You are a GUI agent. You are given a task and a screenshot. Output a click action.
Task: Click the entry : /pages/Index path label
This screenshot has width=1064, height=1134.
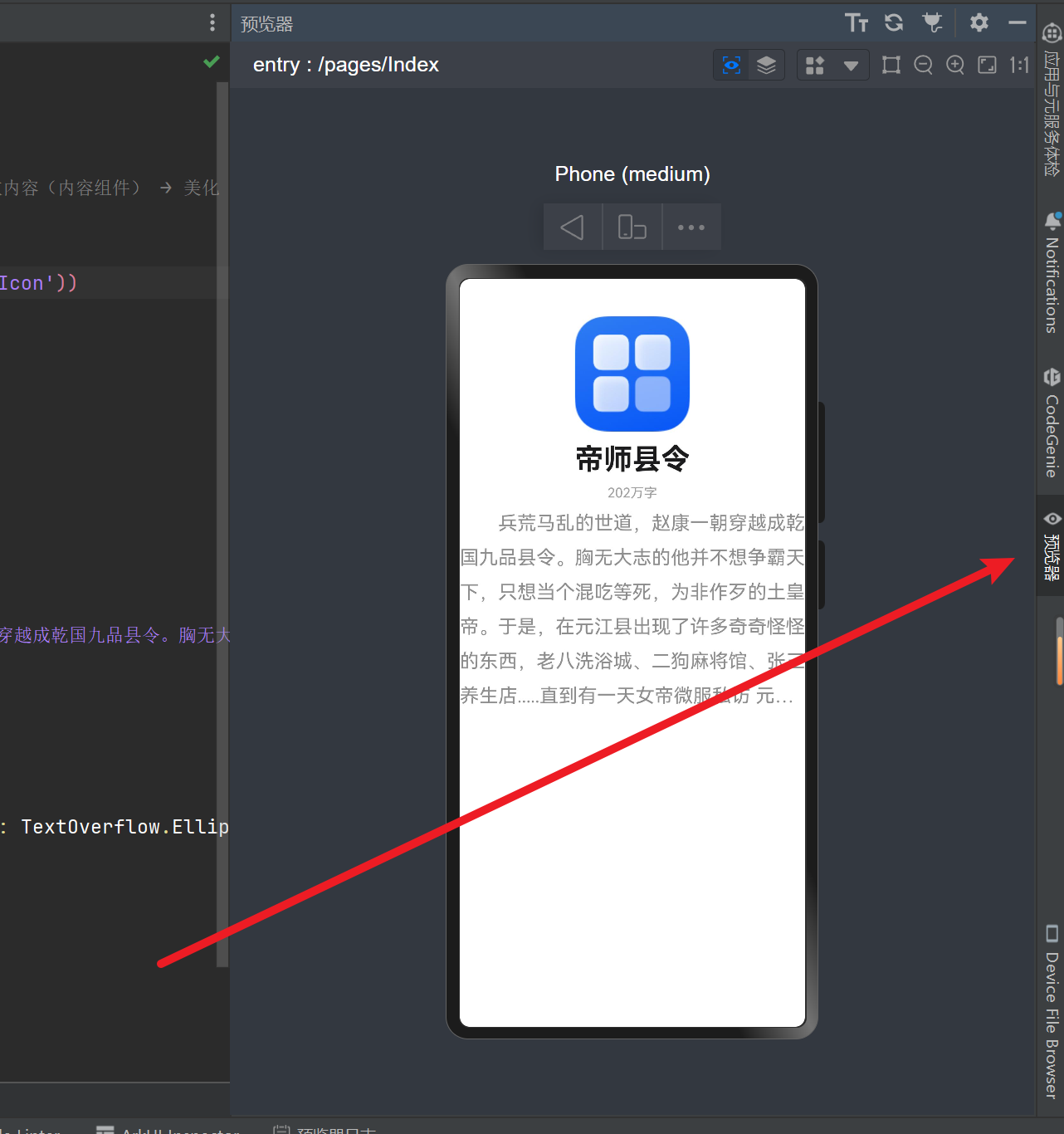point(346,65)
